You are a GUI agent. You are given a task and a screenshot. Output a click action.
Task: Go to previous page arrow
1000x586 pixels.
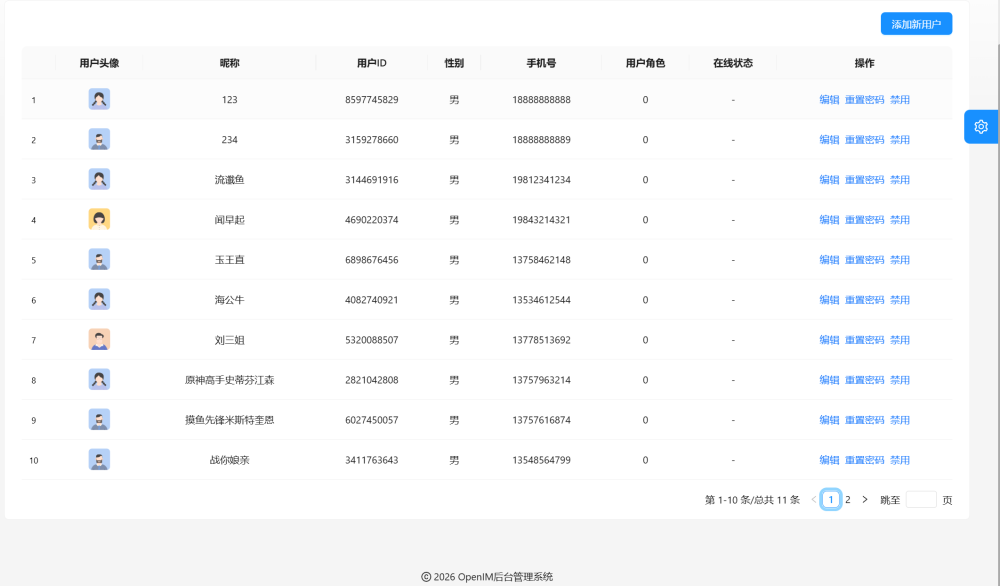point(814,499)
